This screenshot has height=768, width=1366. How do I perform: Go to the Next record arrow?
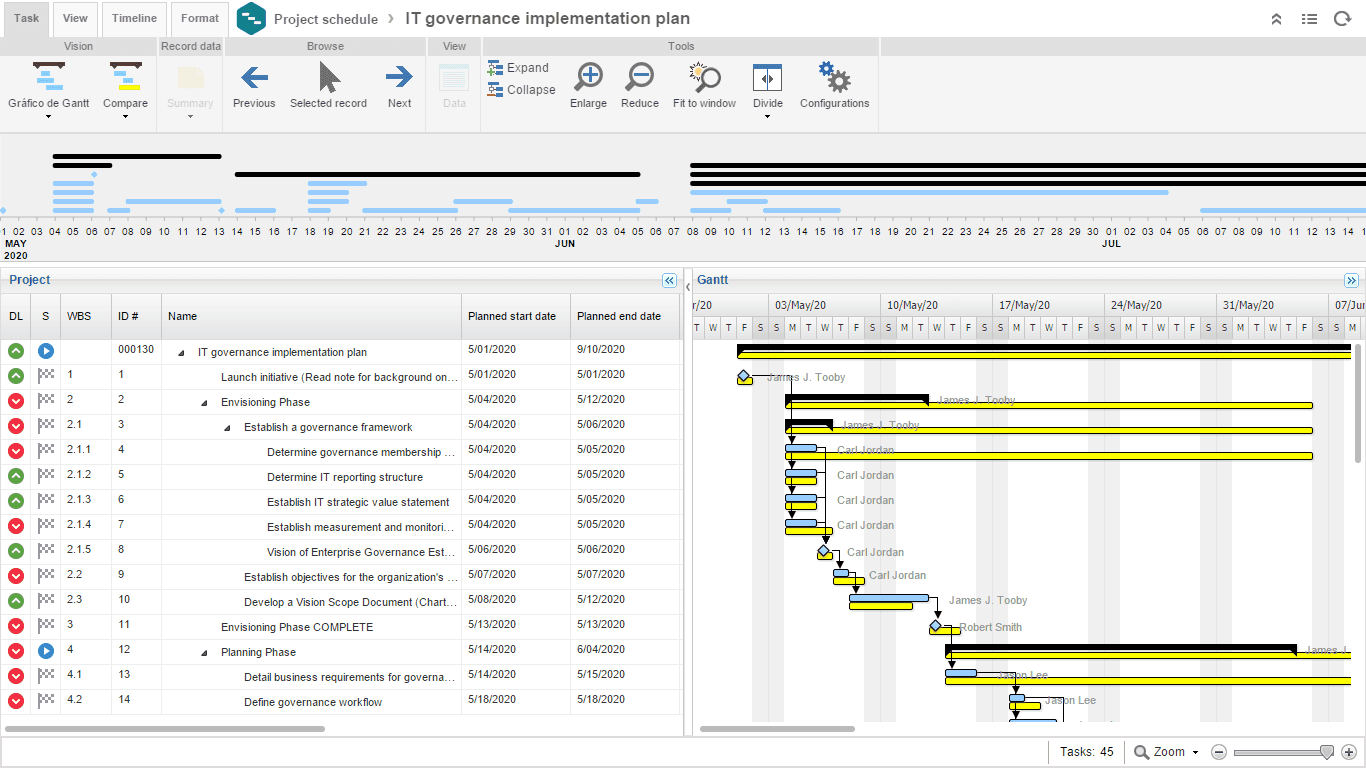pos(399,77)
